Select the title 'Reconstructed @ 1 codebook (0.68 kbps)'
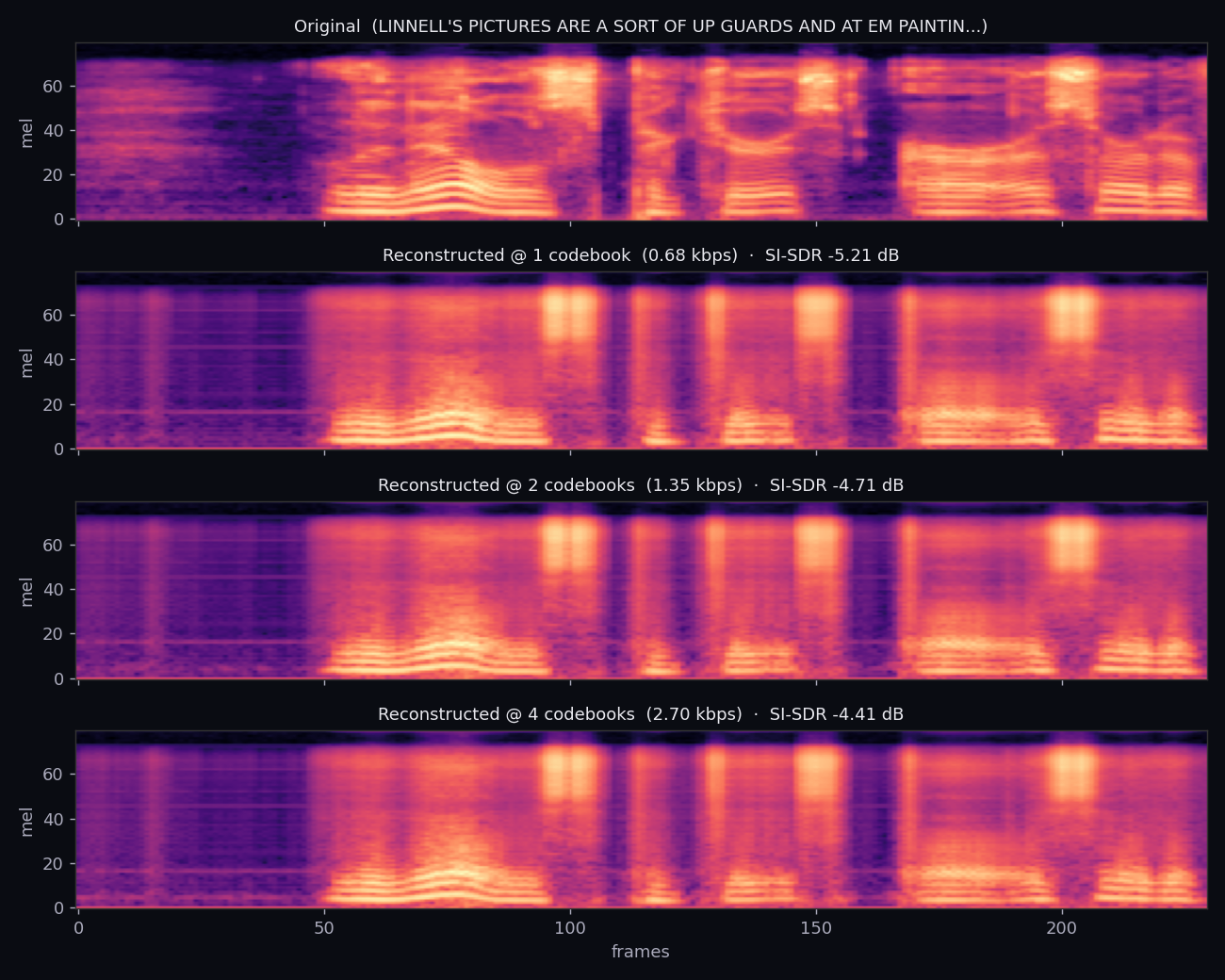The height and width of the screenshot is (980, 1225). click(560, 255)
